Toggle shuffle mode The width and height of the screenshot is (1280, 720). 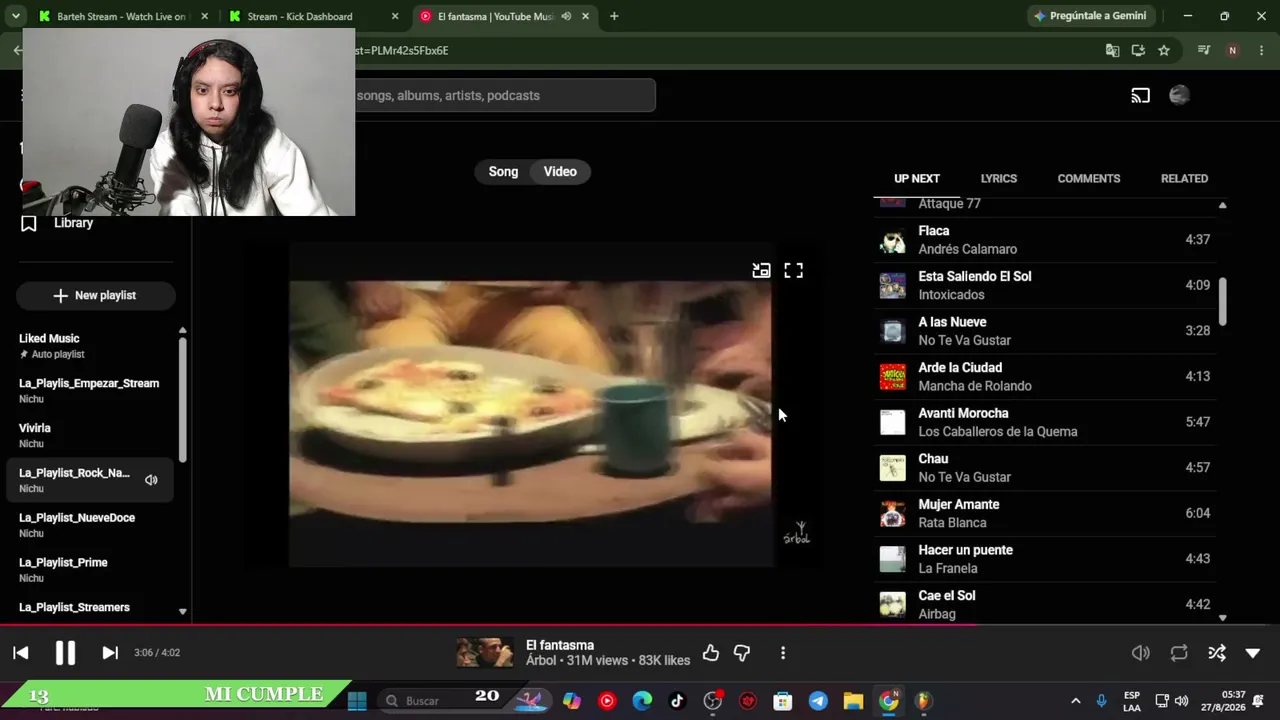coord(1217,653)
